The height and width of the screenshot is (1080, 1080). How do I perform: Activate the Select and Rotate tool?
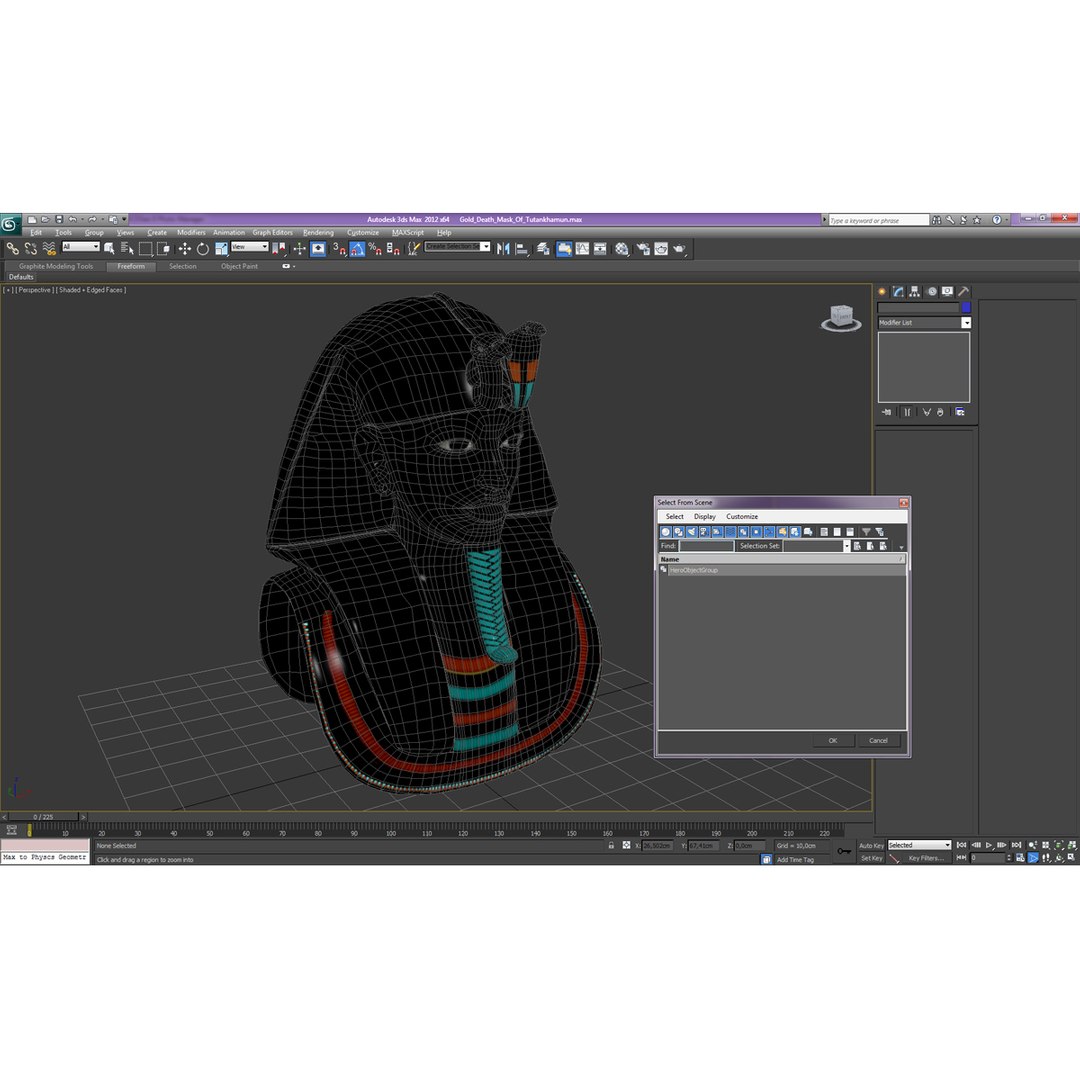coord(202,249)
